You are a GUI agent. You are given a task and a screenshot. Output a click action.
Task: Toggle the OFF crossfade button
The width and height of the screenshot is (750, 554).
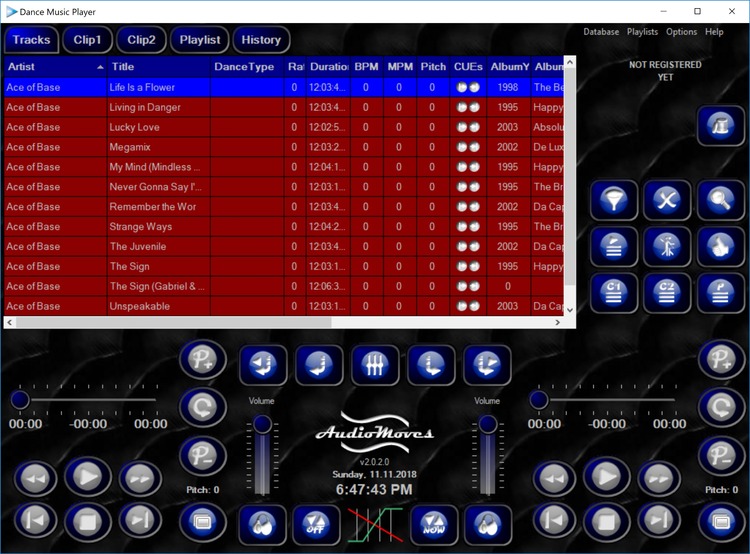(x=316, y=525)
